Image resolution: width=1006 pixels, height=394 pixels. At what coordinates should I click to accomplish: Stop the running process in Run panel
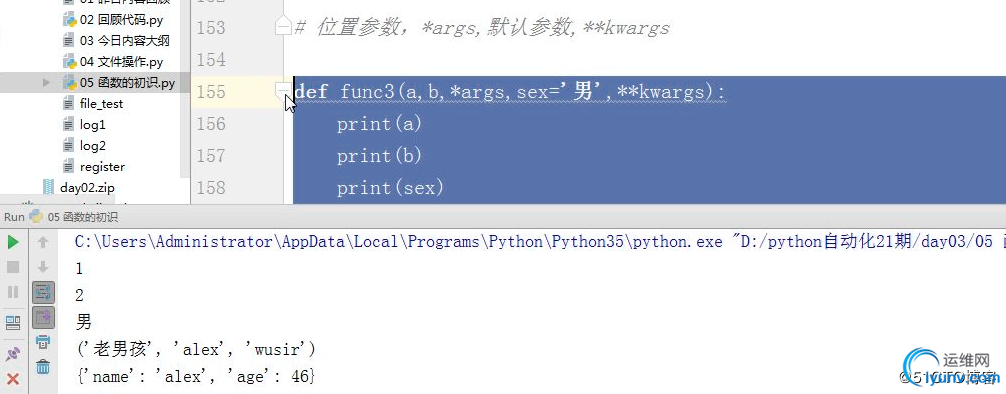click(x=13, y=267)
